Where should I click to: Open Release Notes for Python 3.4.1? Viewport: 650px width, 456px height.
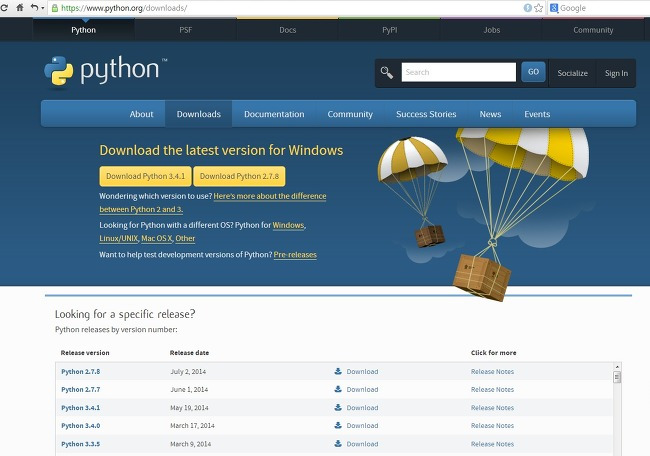coord(492,407)
